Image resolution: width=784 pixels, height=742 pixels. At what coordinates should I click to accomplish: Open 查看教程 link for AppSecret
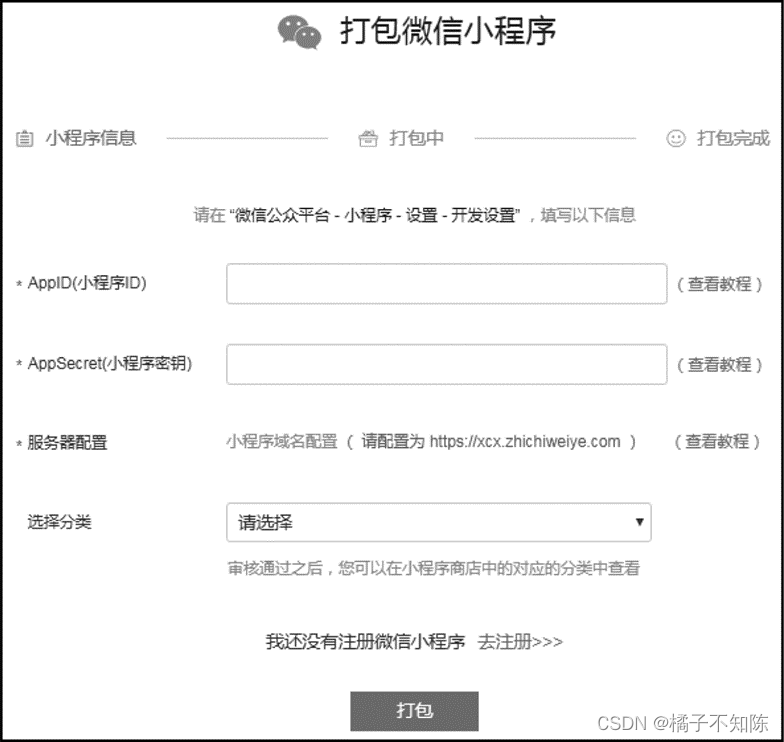(720, 364)
